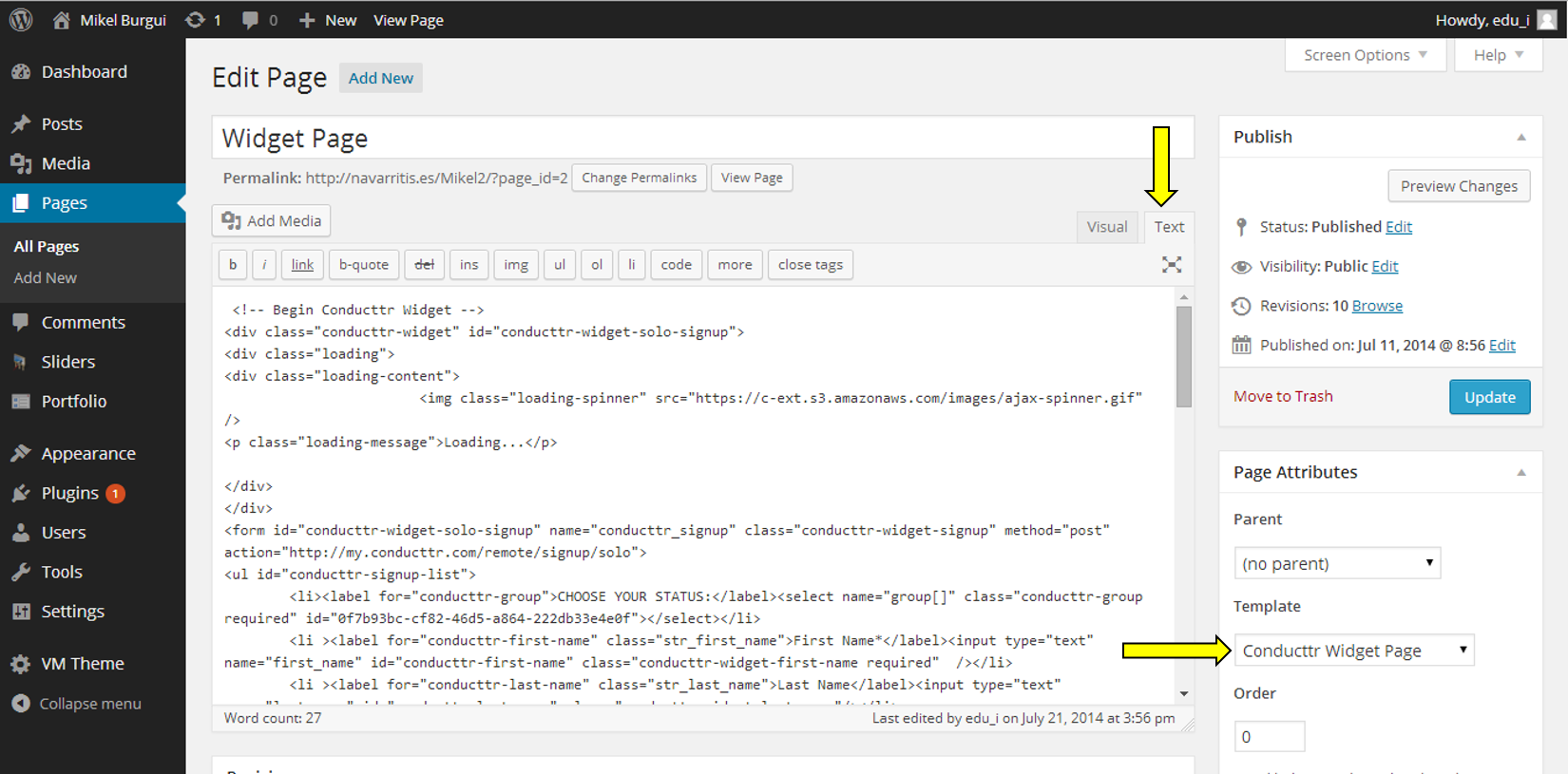Click the View Page button near permalink
This screenshot has width=1568, height=774.
[x=752, y=178]
